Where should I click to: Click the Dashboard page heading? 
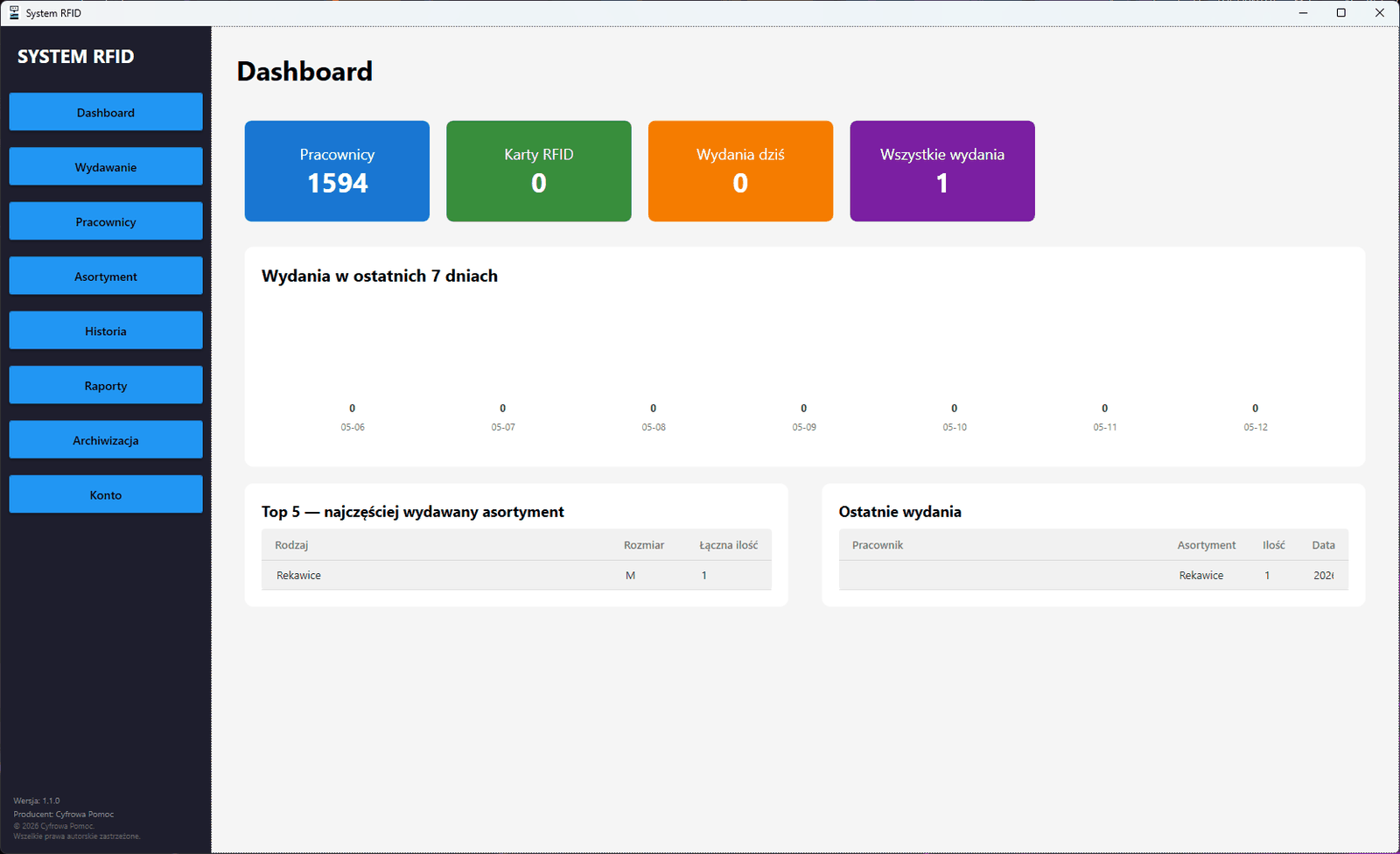tap(304, 71)
